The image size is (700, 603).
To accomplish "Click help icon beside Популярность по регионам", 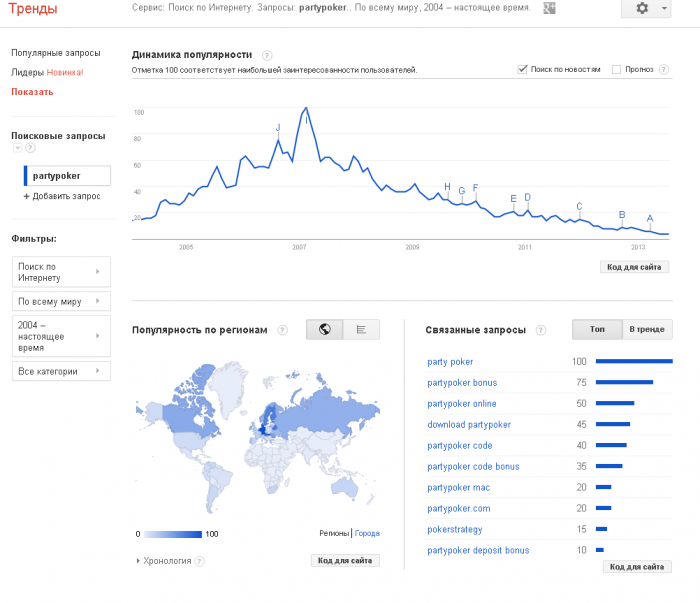I will (283, 330).
